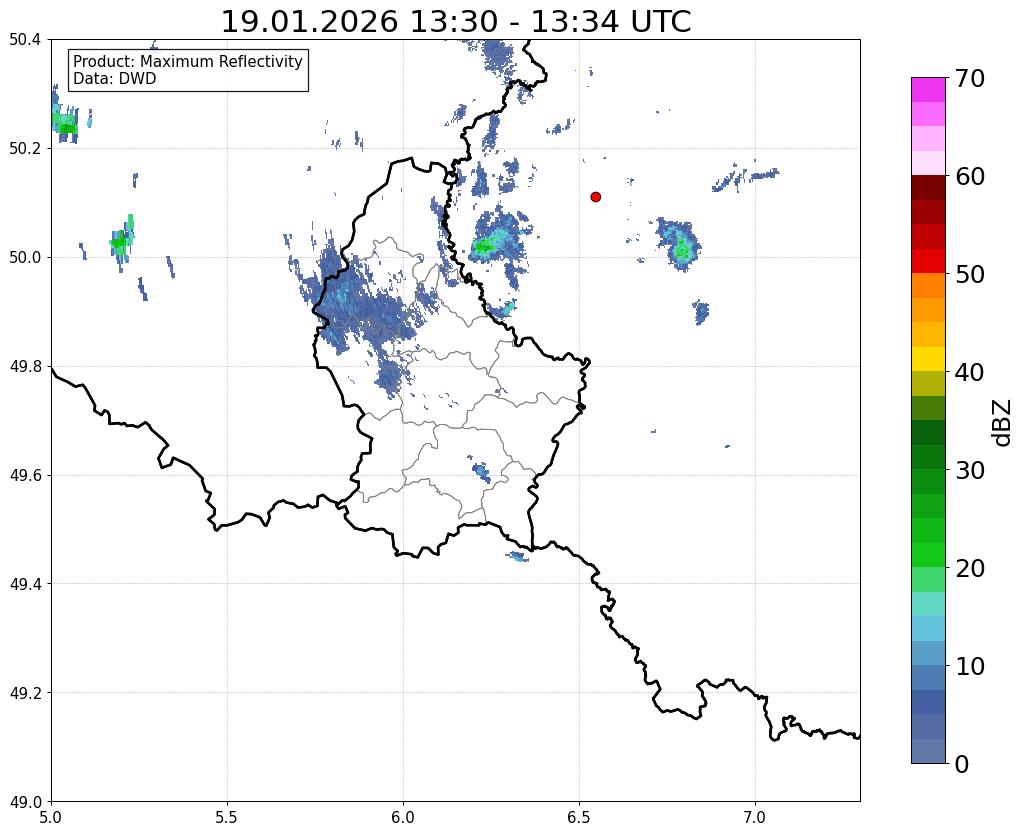Click the dBZ colorbar label

click(1003, 423)
